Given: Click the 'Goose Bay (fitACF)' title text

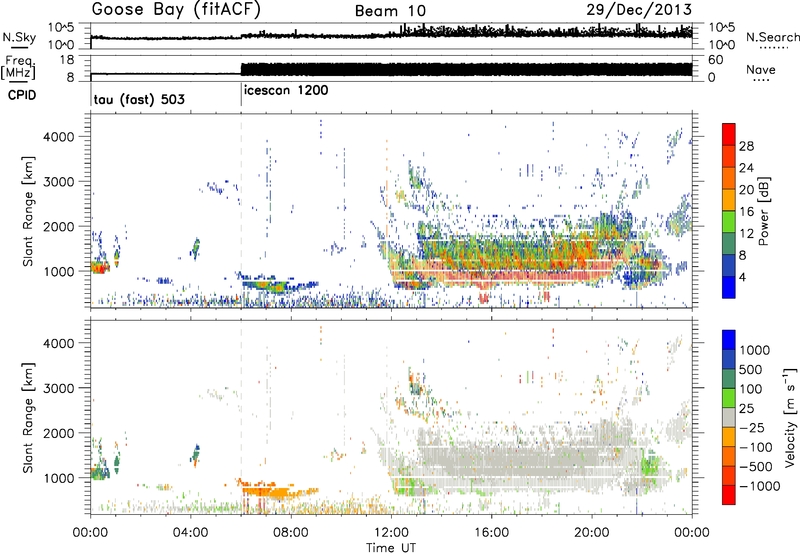Looking at the screenshot, I should point(177,9).
